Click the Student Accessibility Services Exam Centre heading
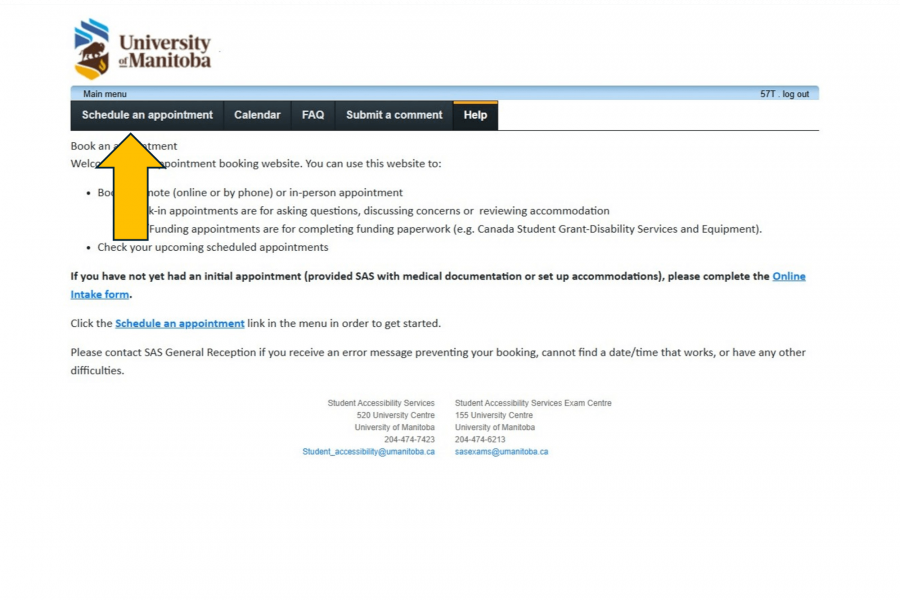The height and width of the screenshot is (600, 900). (x=533, y=403)
